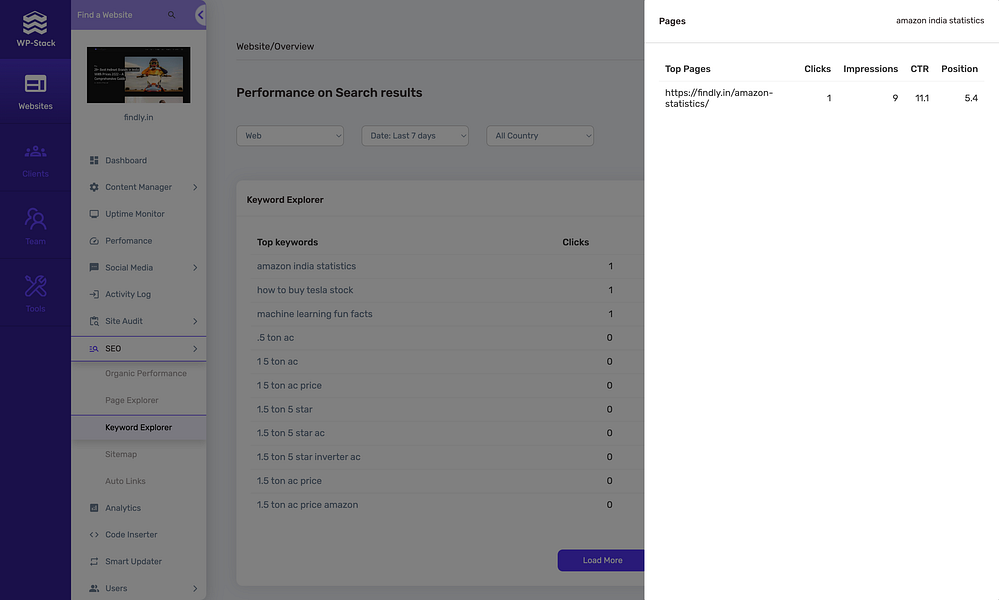Image resolution: width=999 pixels, height=600 pixels.
Task: Select keyword '1.5 ton 5 star inverter ac'
Action: [308, 457]
